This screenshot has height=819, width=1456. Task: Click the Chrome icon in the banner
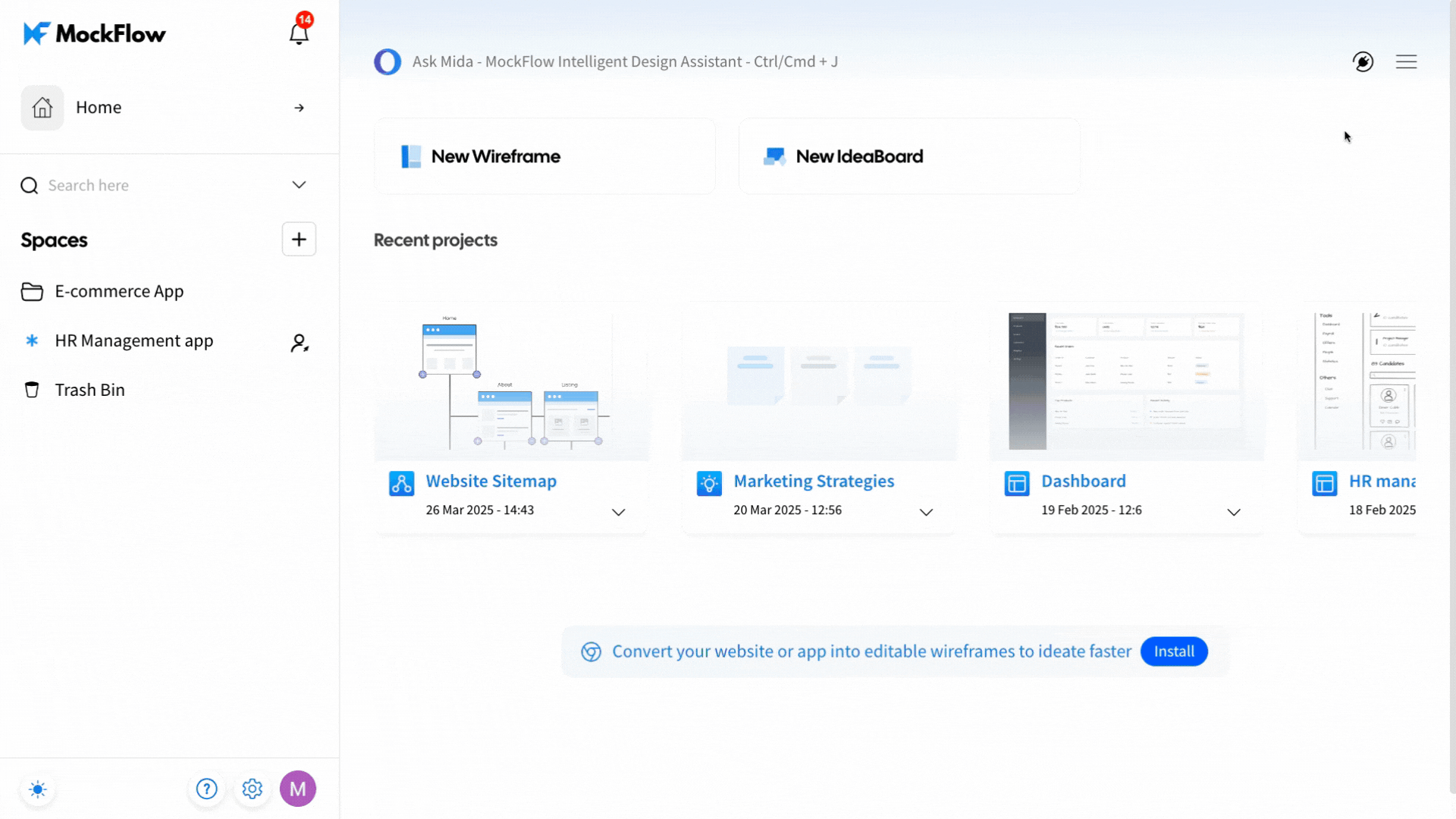point(591,651)
